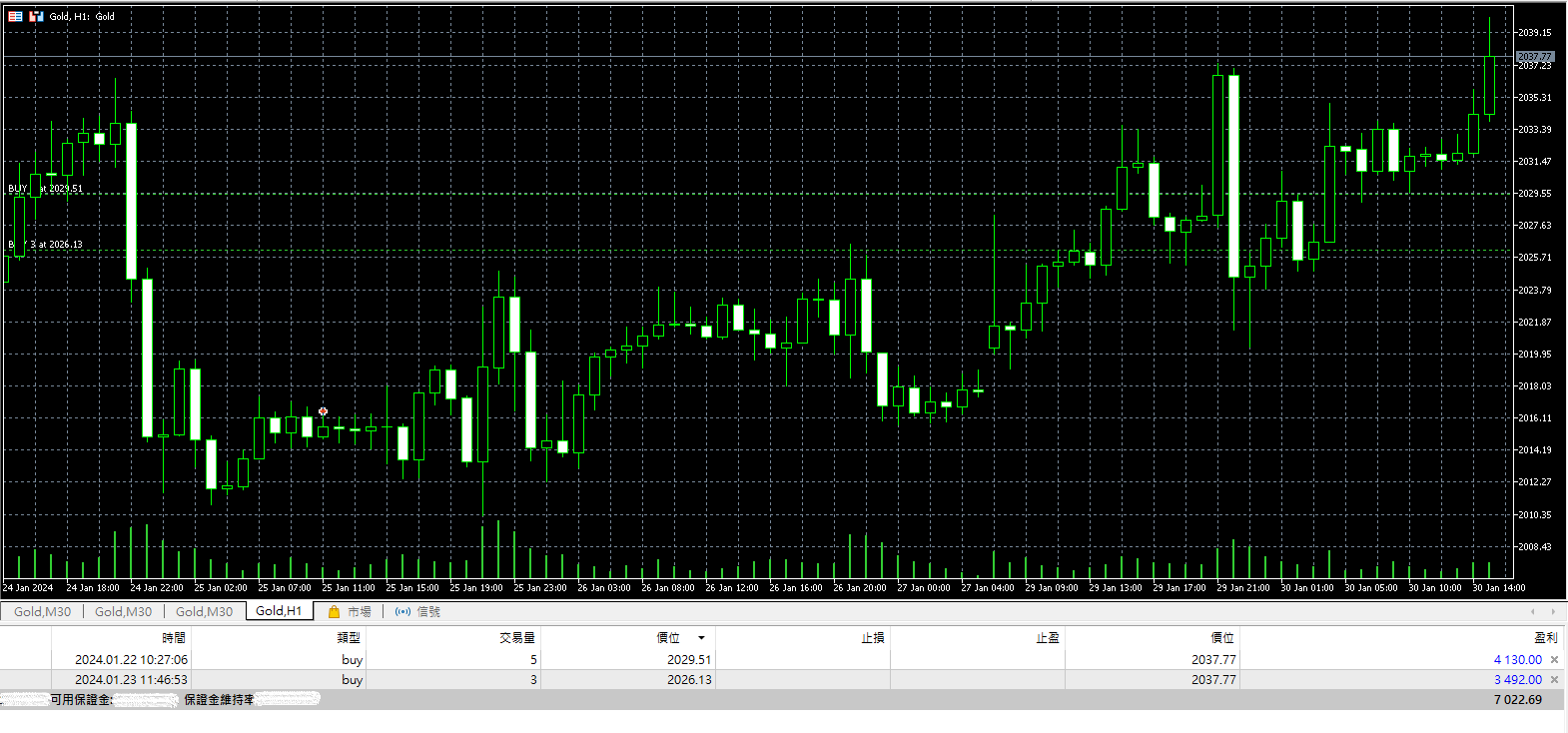Switch to the first Gold,M30 tab
This screenshot has width=1568, height=733.
coord(42,612)
